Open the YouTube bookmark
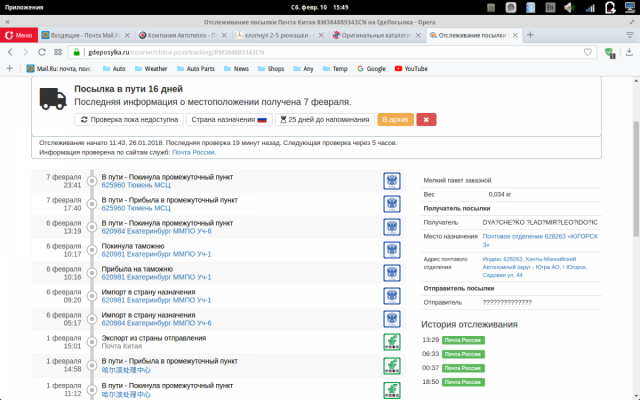 click(x=411, y=69)
